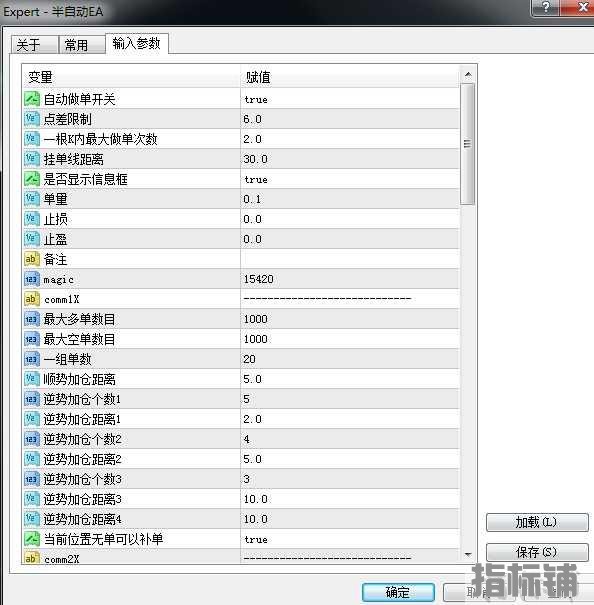The height and width of the screenshot is (605, 594).
Task: Select the 逆势加仓距离3 variable name
Action: pyautogui.click(x=82, y=500)
